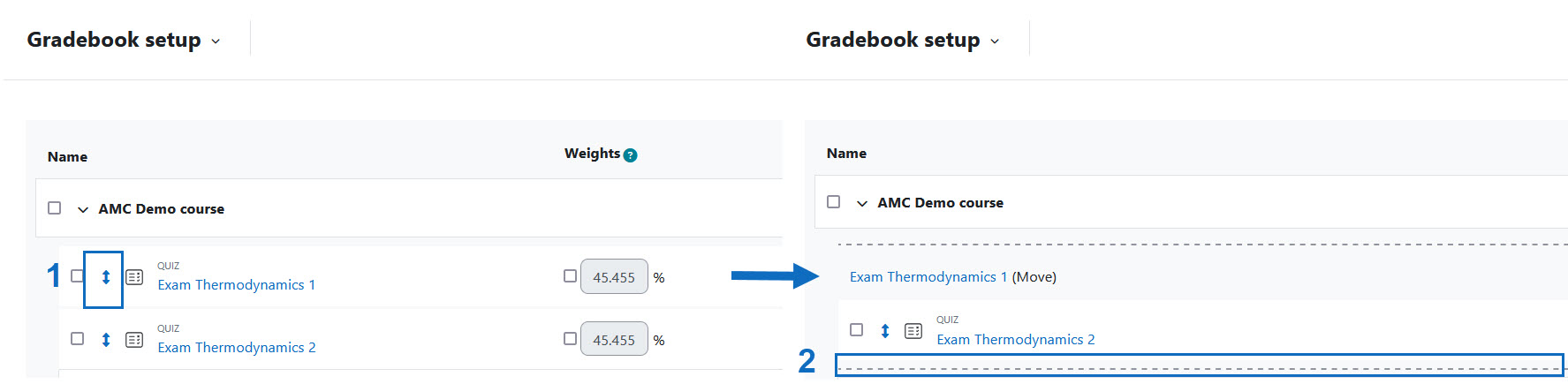
Task: Click move icon for Exam Thermodynamics 2 left panel
Action: 106,340
